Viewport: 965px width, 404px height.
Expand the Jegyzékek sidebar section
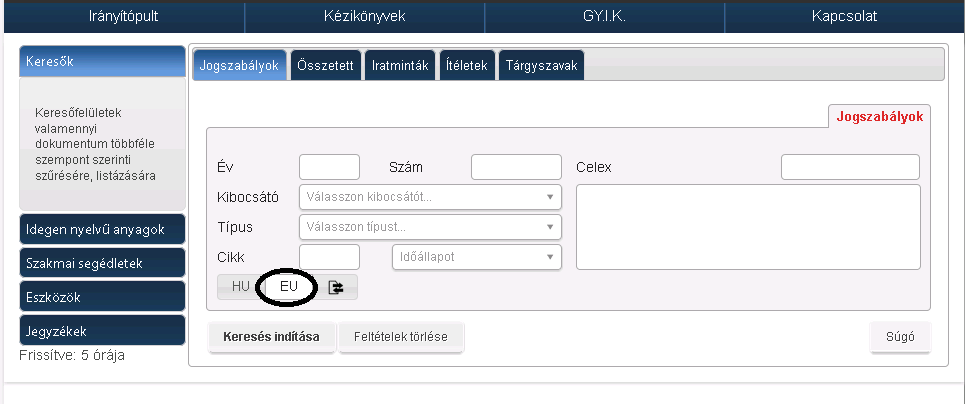coord(102,331)
